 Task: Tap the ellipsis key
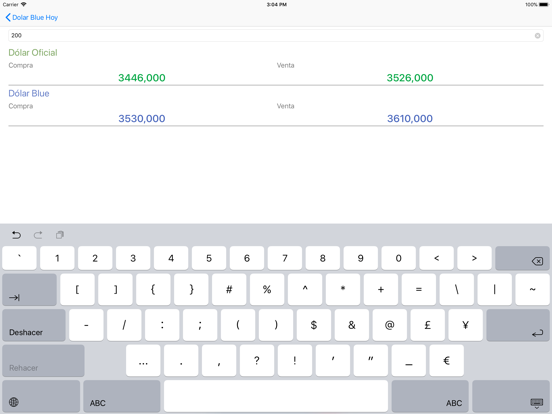143,360
